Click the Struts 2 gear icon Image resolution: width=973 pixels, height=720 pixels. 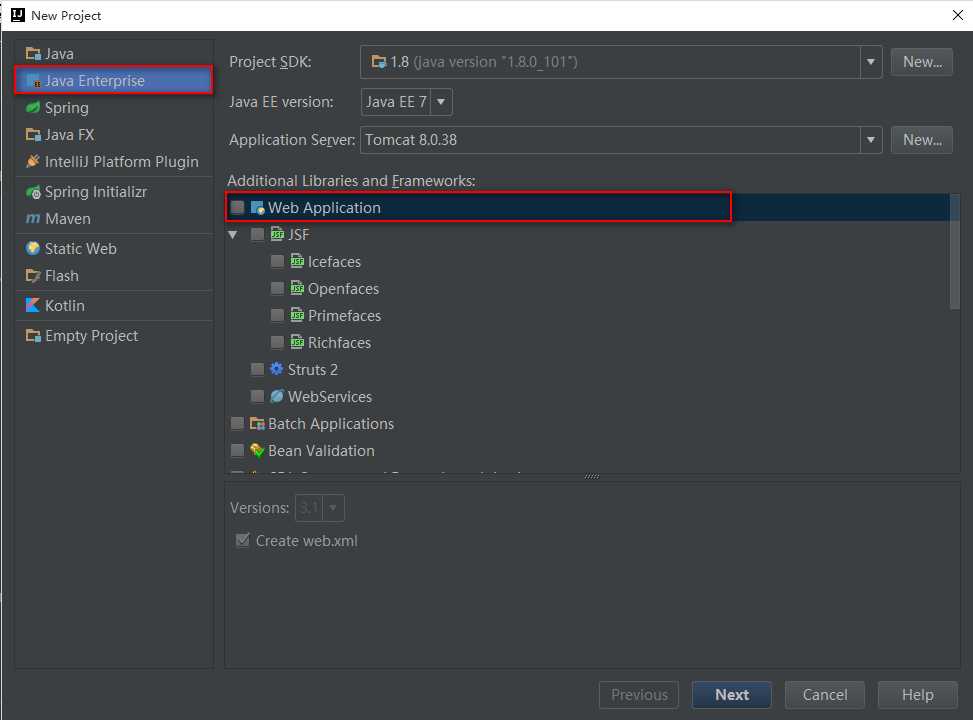(277, 369)
